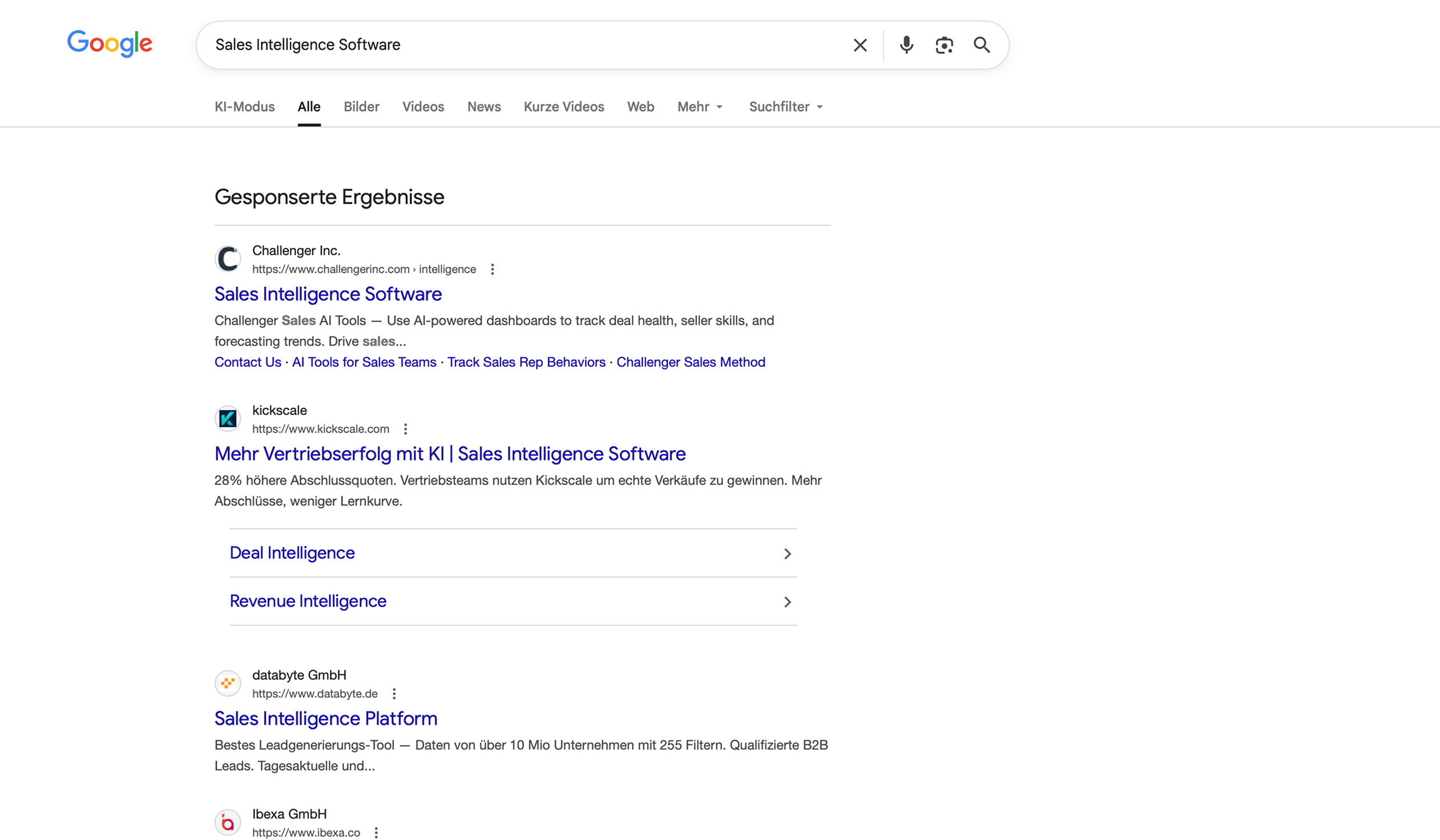Click the challengerinc.com URL text
Viewport: 1440px width, 840px height.
364,269
